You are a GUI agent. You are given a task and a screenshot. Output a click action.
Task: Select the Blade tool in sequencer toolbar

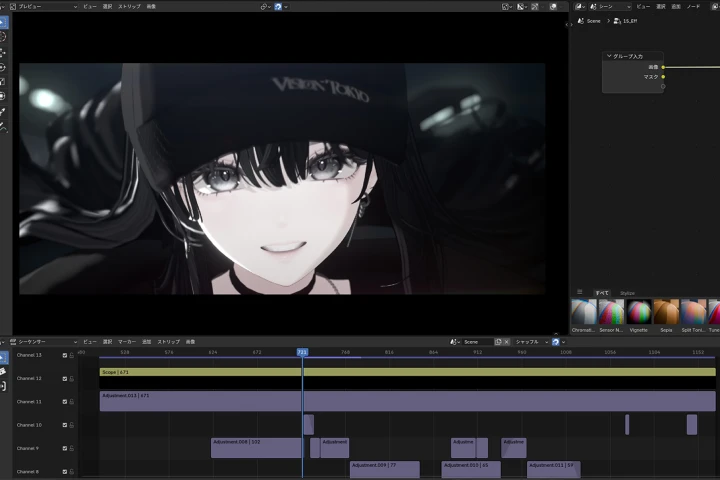pyautogui.click(x=3, y=371)
